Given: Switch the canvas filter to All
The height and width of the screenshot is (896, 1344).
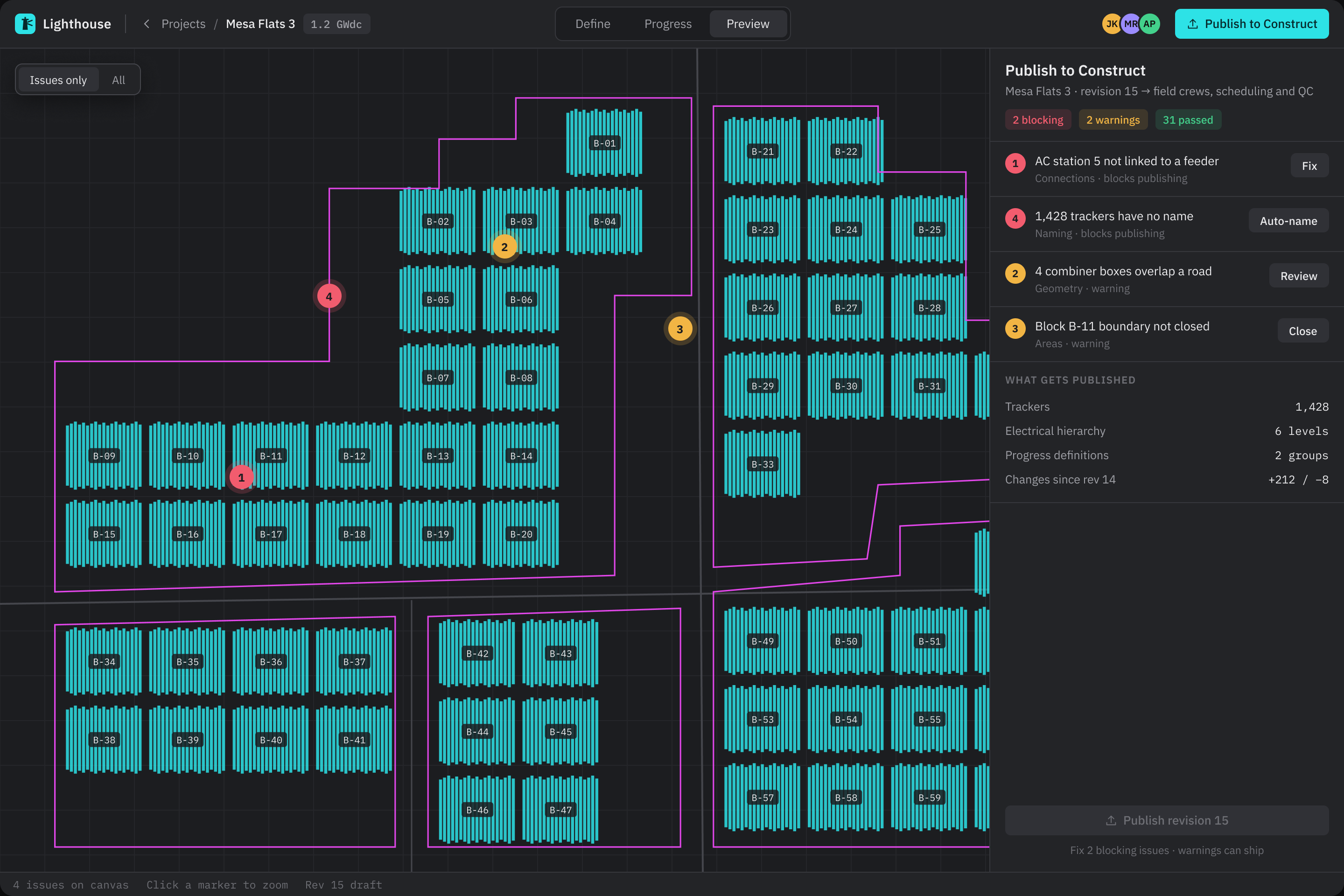Looking at the screenshot, I should tap(118, 80).
